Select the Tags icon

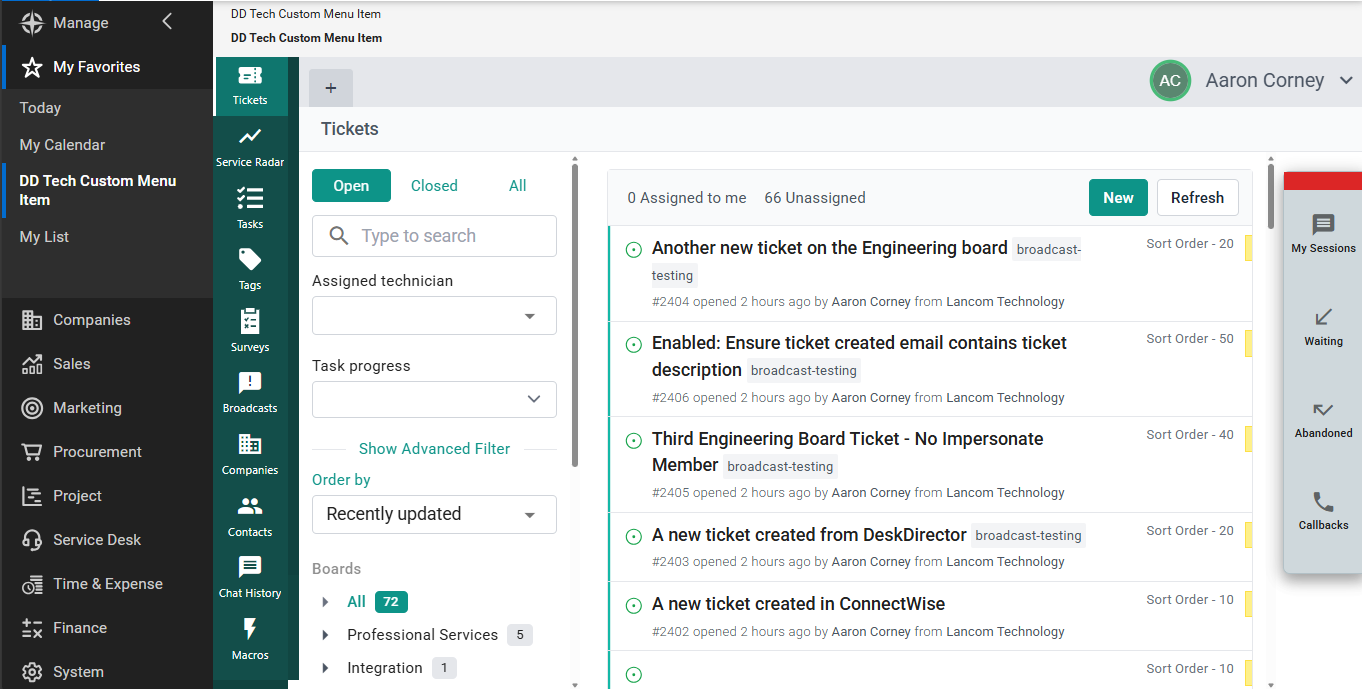(250, 269)
